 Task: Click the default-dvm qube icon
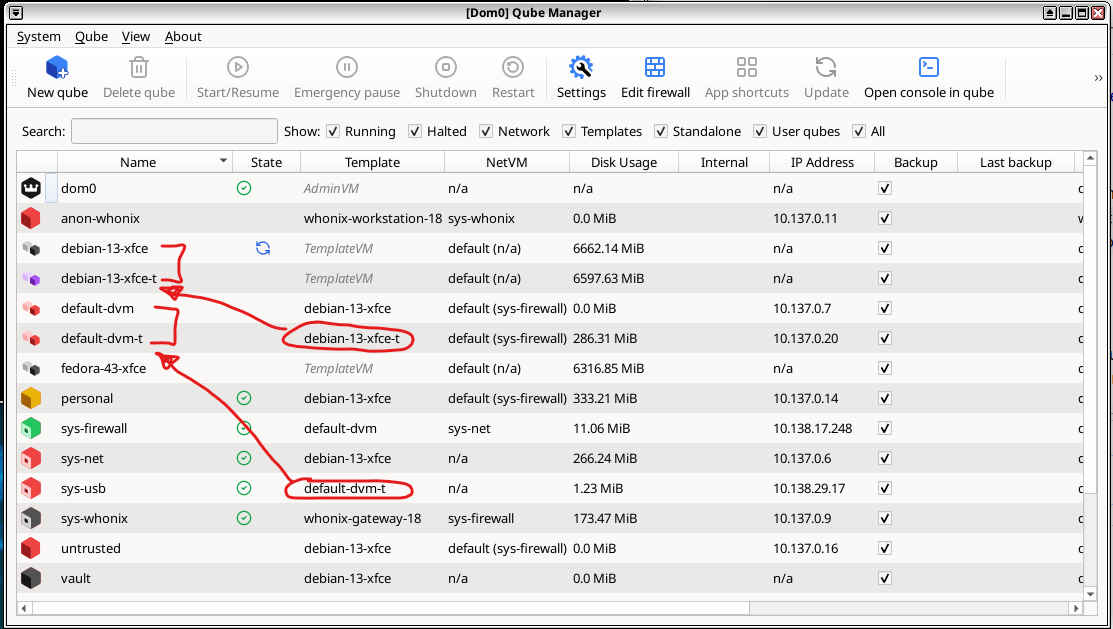(x=31, y=308)
